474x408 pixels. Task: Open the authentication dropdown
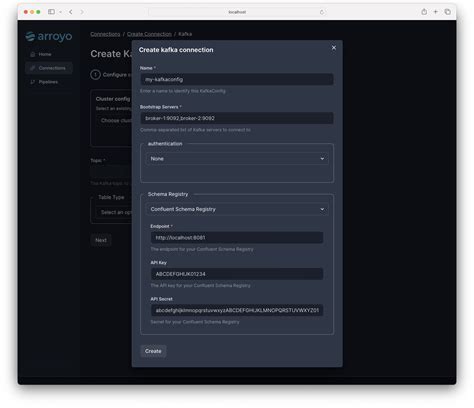point(237,159)
